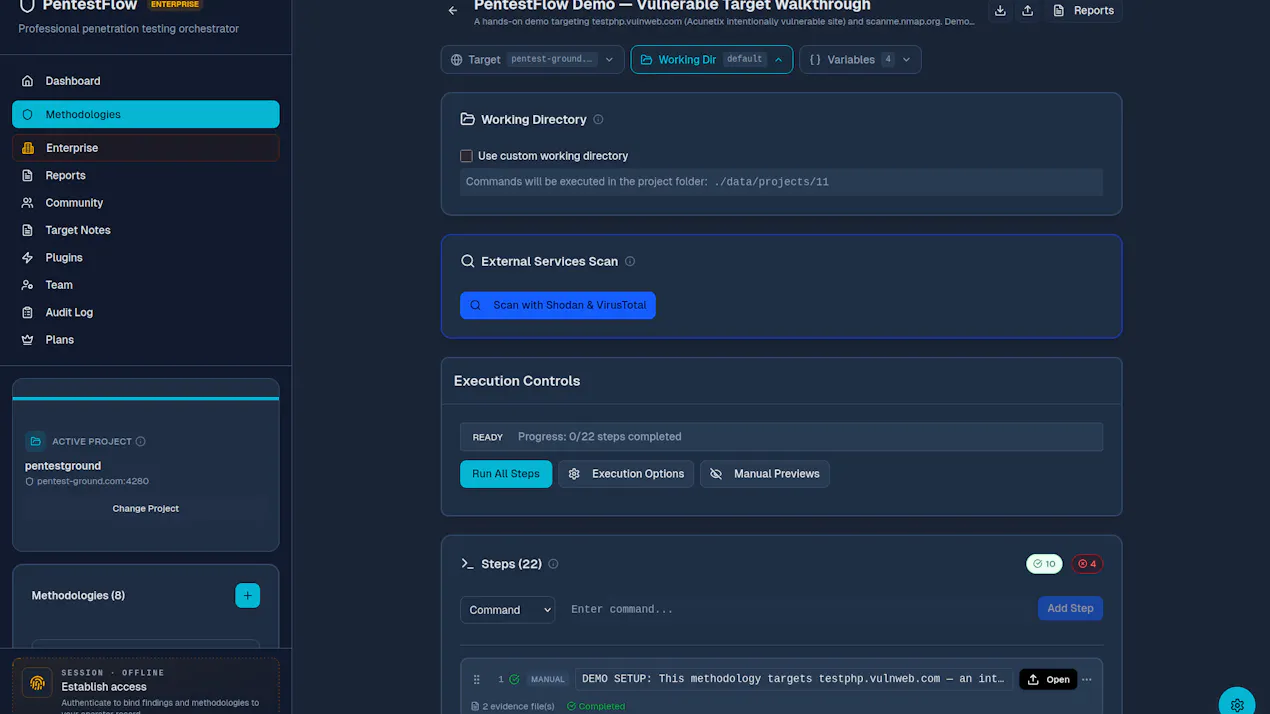
Task: Click the Plans crown icon
Action: tap(27, 340)
